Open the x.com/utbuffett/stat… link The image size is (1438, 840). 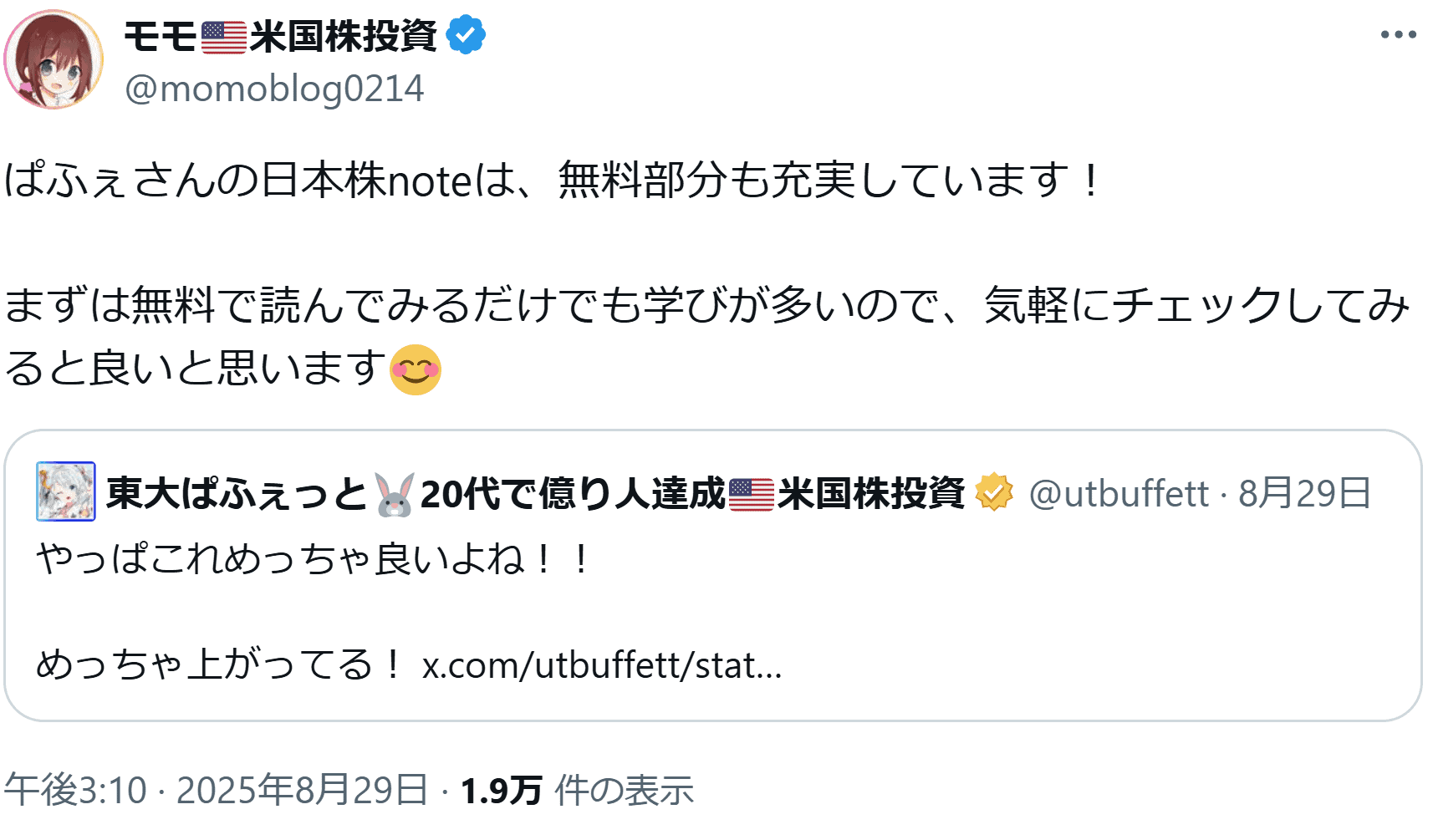[x=602, y=666]
